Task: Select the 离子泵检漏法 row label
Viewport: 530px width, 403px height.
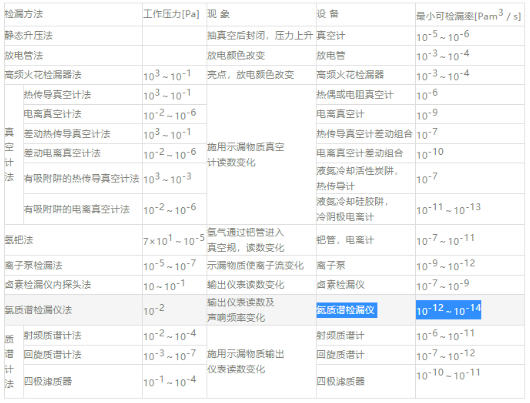Action: point(33,265)
